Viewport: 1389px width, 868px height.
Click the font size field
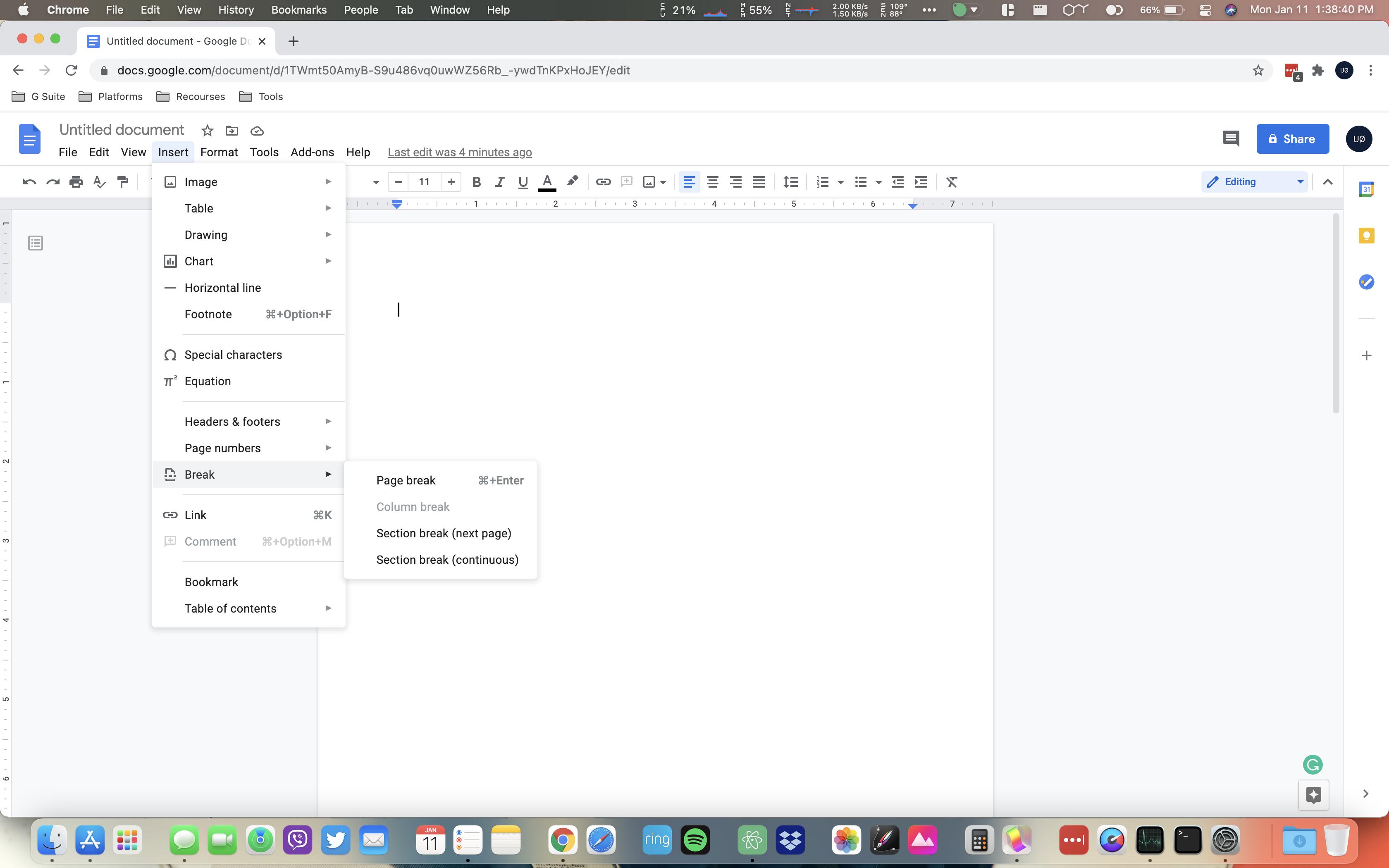[424, 182]
